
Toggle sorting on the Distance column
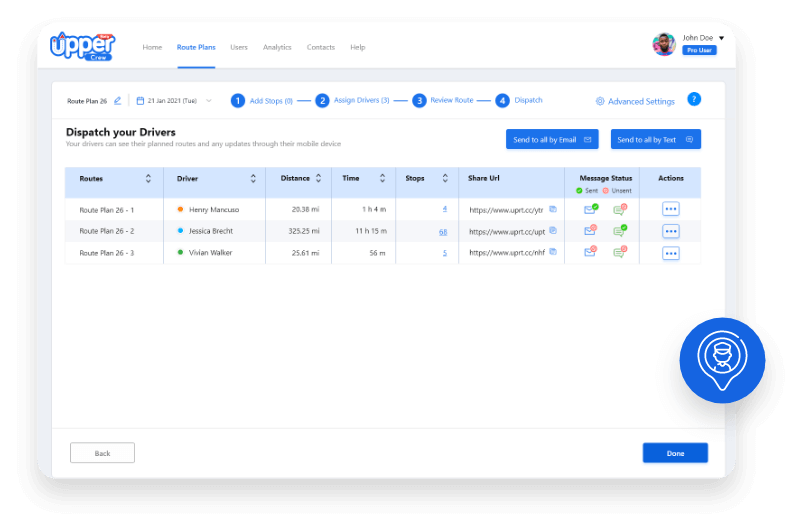pyautogui.click(x=319, y=178)
